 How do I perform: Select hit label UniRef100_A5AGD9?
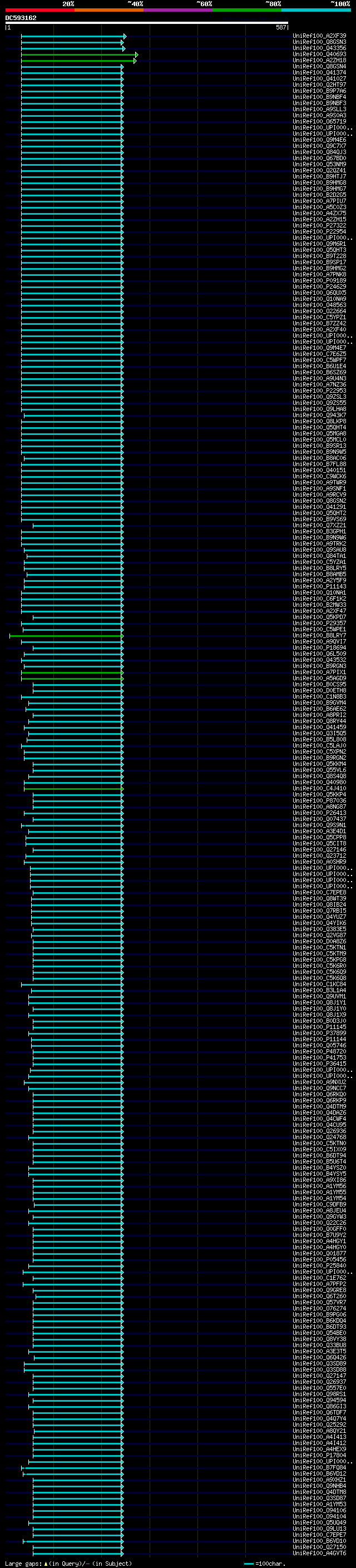(319, 678)
